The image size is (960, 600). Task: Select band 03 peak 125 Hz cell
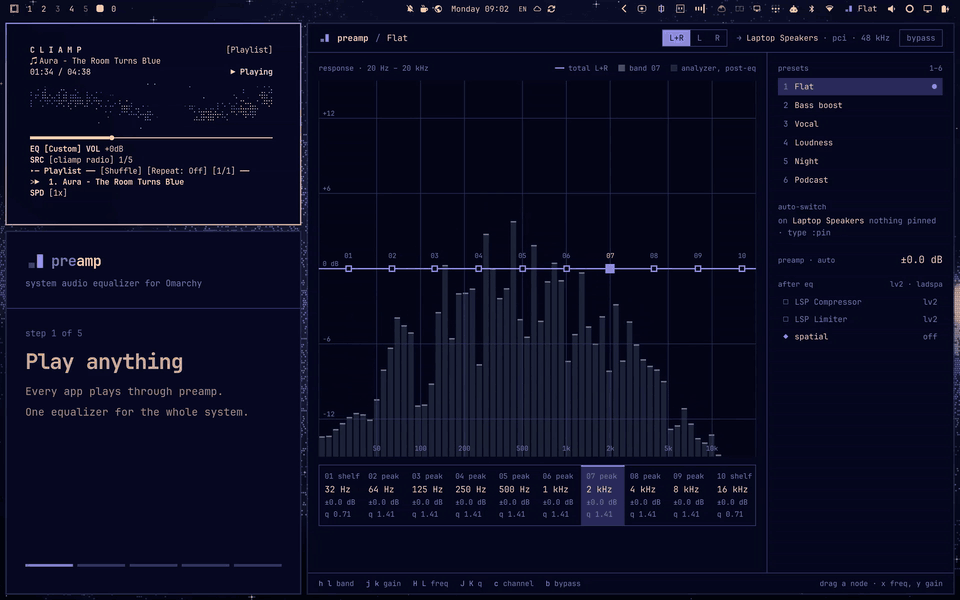428,495
